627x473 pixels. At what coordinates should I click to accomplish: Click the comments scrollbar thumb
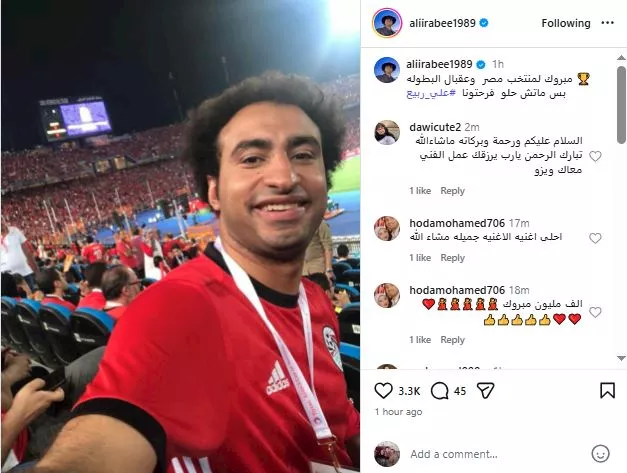(x=621, y=105)
